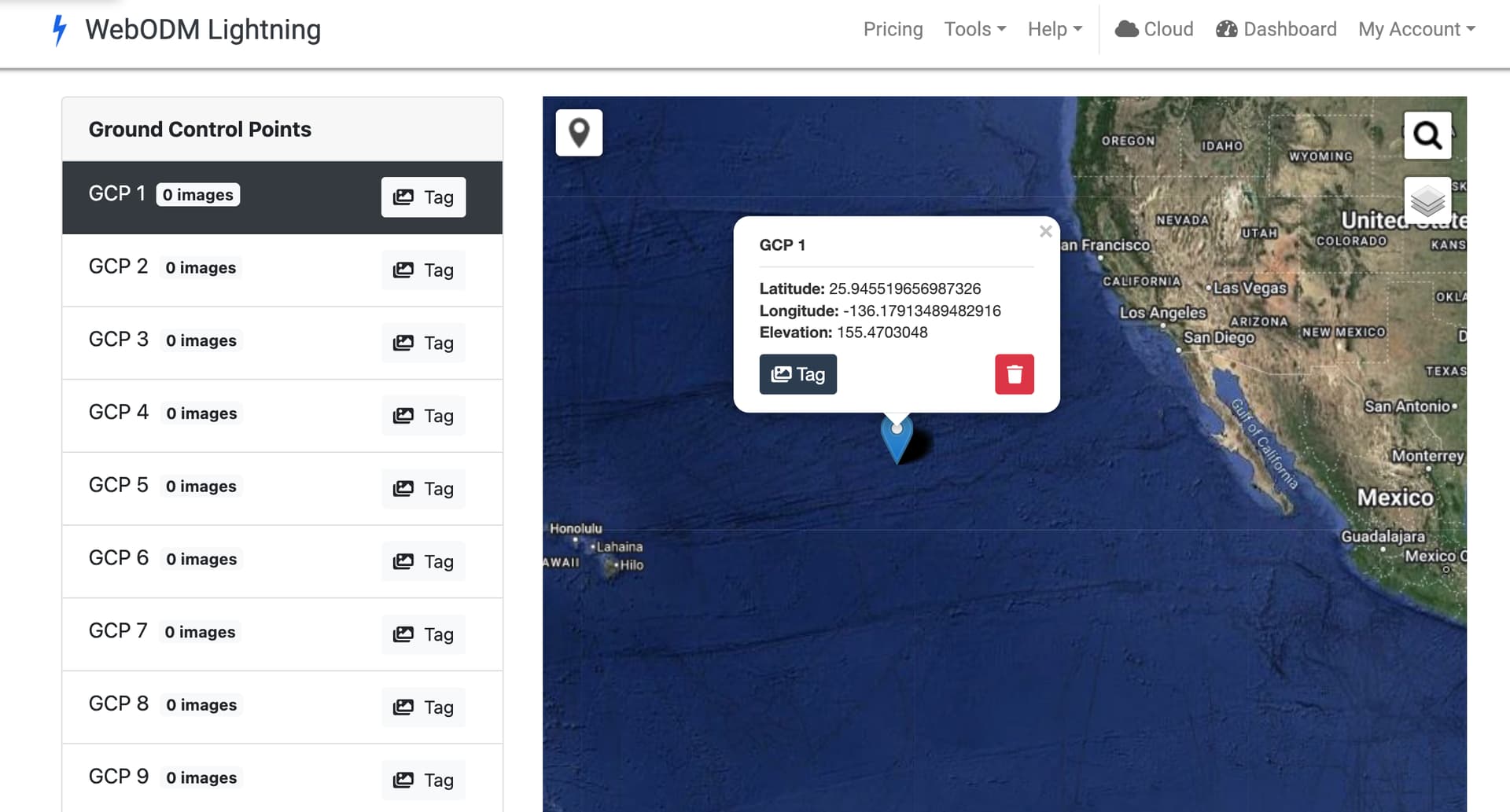The height and width of the screenshot is (812, 1510).
Task: Open the My Account dropdown
Action: point(1416,29)
